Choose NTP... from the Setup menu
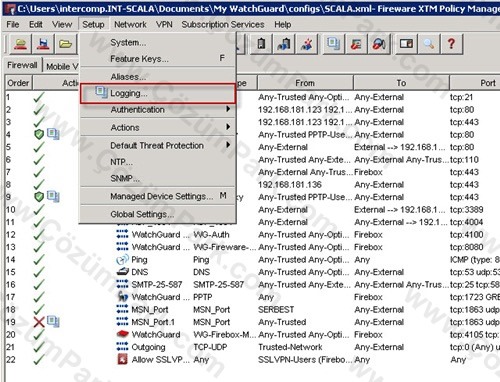The image size is (500, 382). pos(158,162)
